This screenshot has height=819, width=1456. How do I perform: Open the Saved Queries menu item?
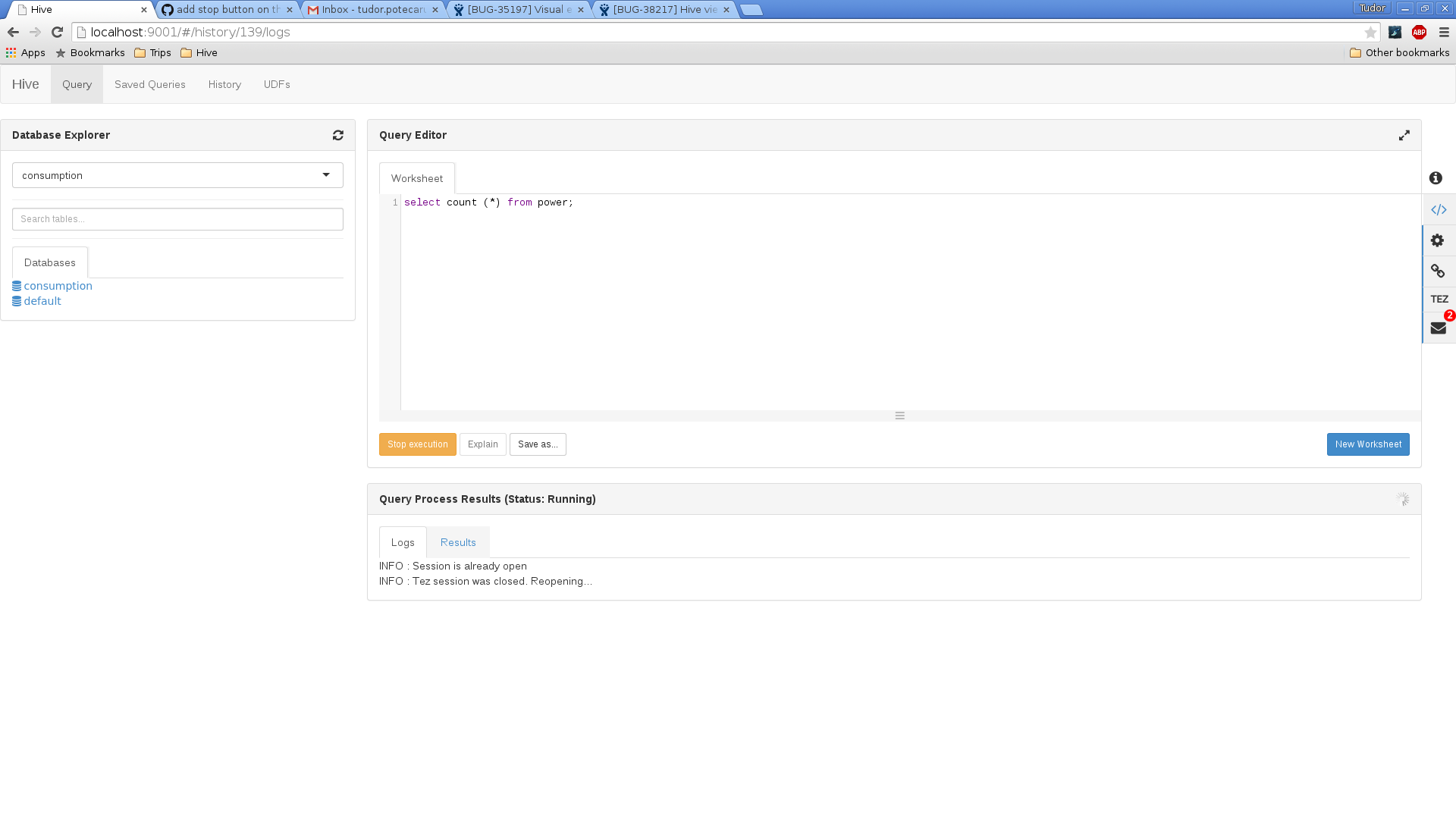[x=150, y=84]
